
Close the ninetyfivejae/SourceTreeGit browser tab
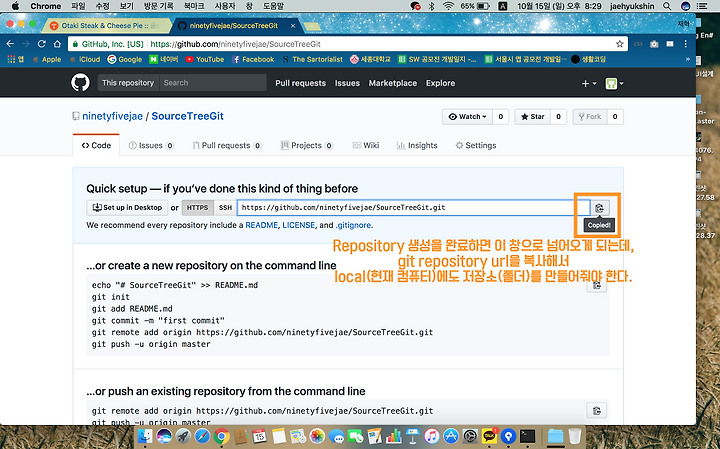click(293, 26)
